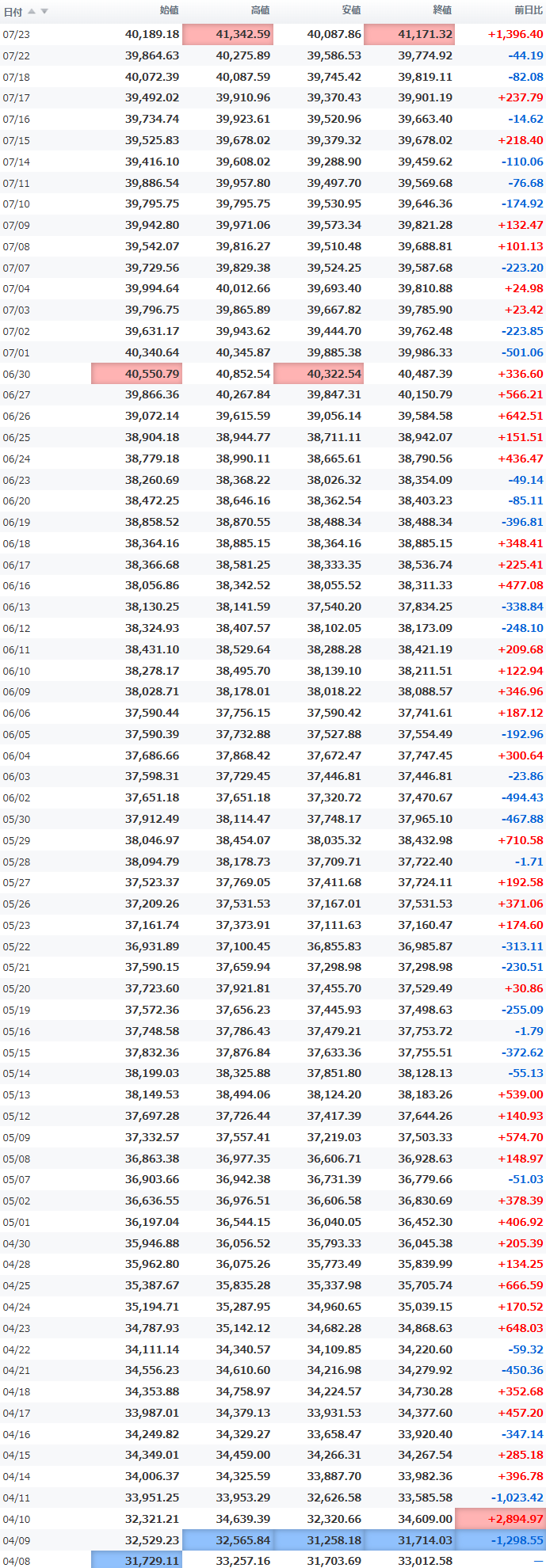Select the close value 39,901.19

click(x=426, y=97)
